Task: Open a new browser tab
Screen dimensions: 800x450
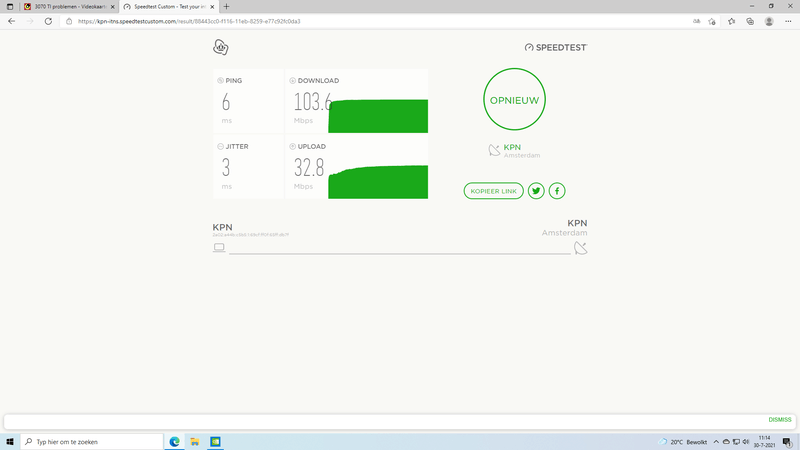Action: pyautogui.click(x=227, y=7)
